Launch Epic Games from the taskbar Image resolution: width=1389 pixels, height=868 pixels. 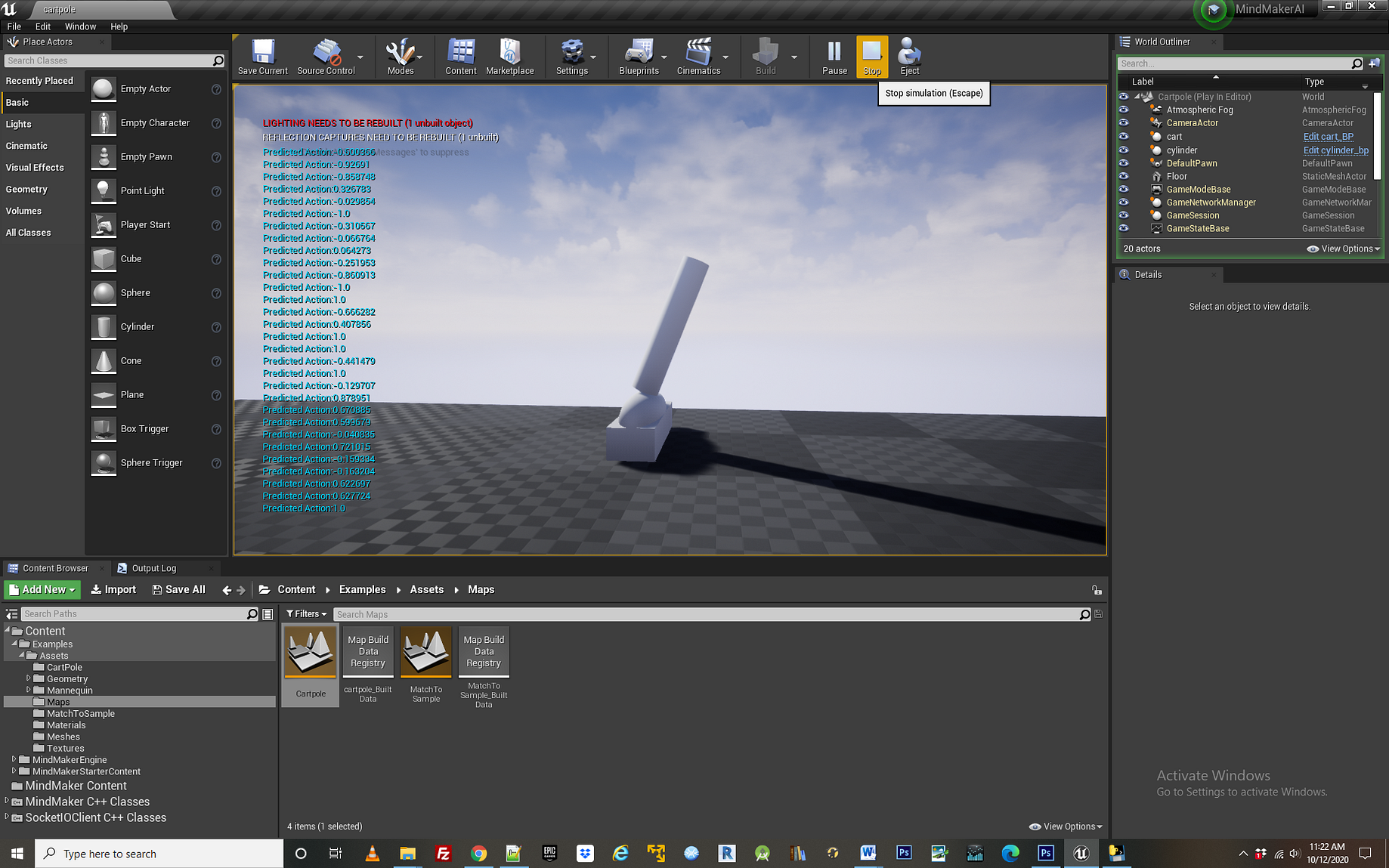[x=549, y=854]
